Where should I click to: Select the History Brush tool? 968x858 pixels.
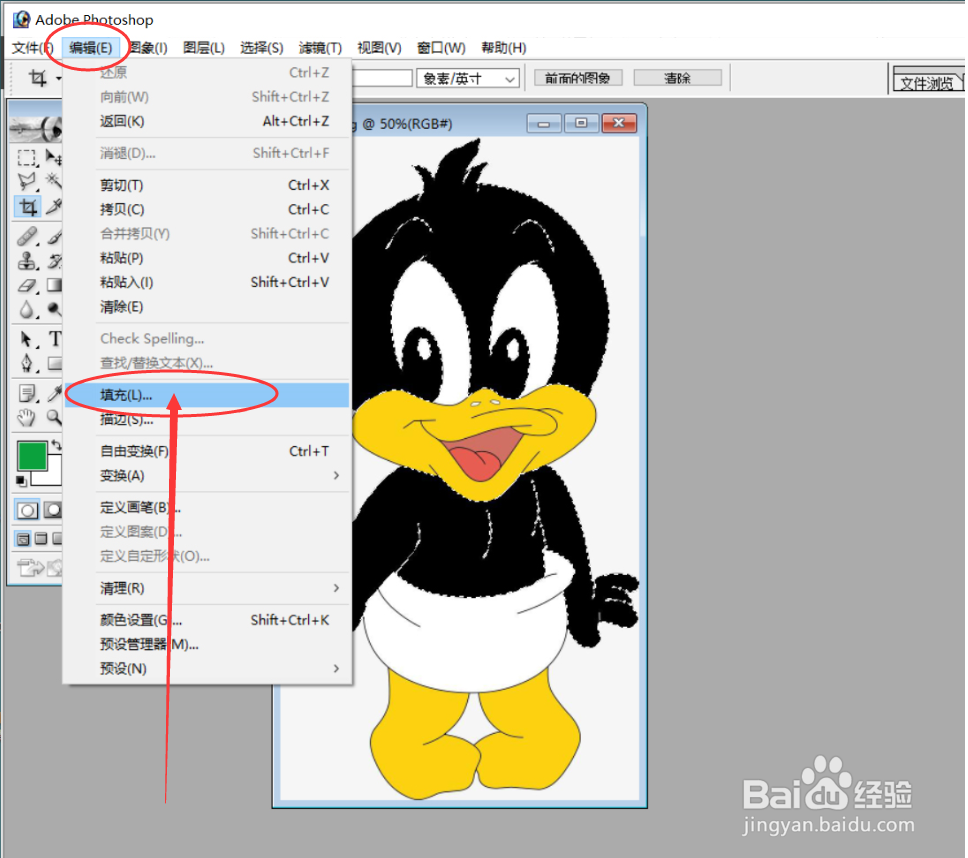[x=54, y=261]
